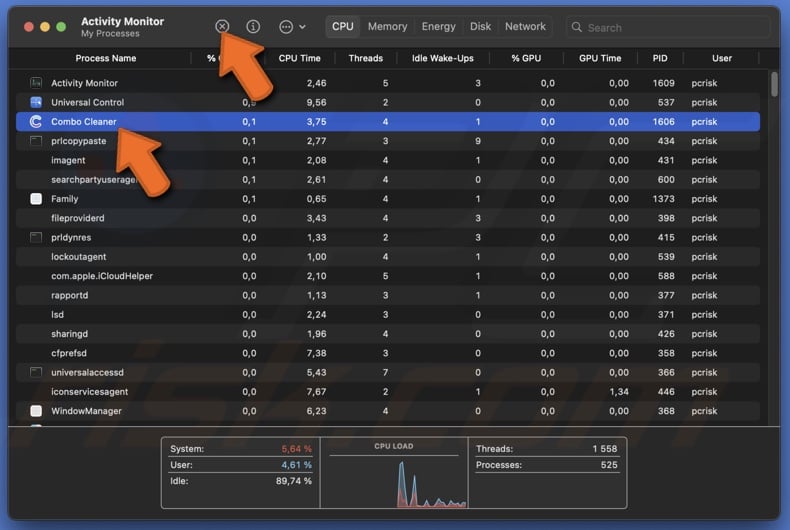Sort by PID column header
Screen dimensions: 790x530
click(660, 58)
